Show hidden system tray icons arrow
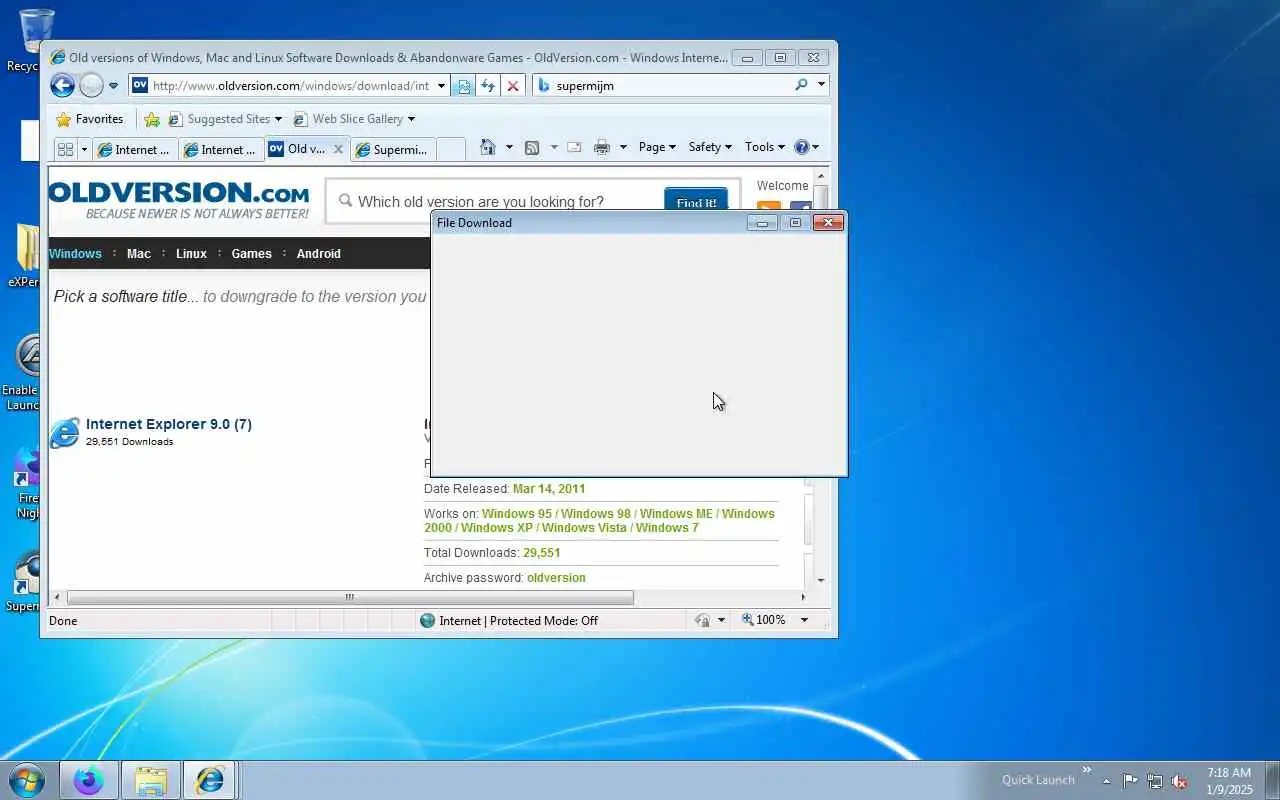The image size is (1280, 800). point(1106,781)
